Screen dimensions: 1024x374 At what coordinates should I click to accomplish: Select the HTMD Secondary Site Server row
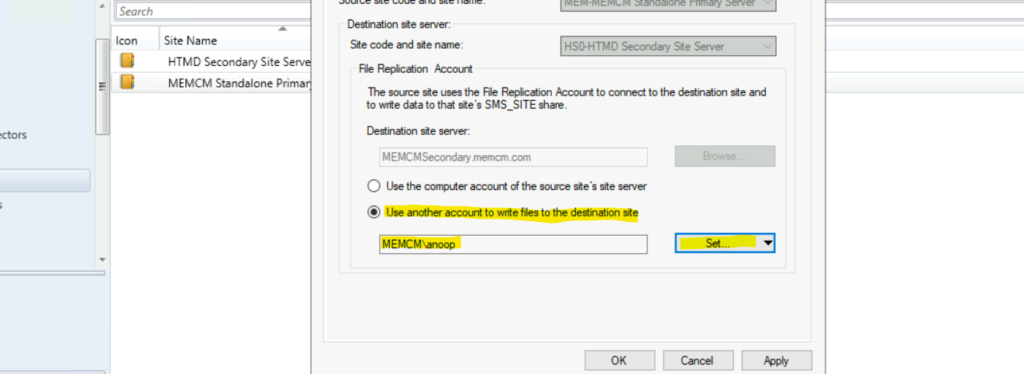coord(212,61)
